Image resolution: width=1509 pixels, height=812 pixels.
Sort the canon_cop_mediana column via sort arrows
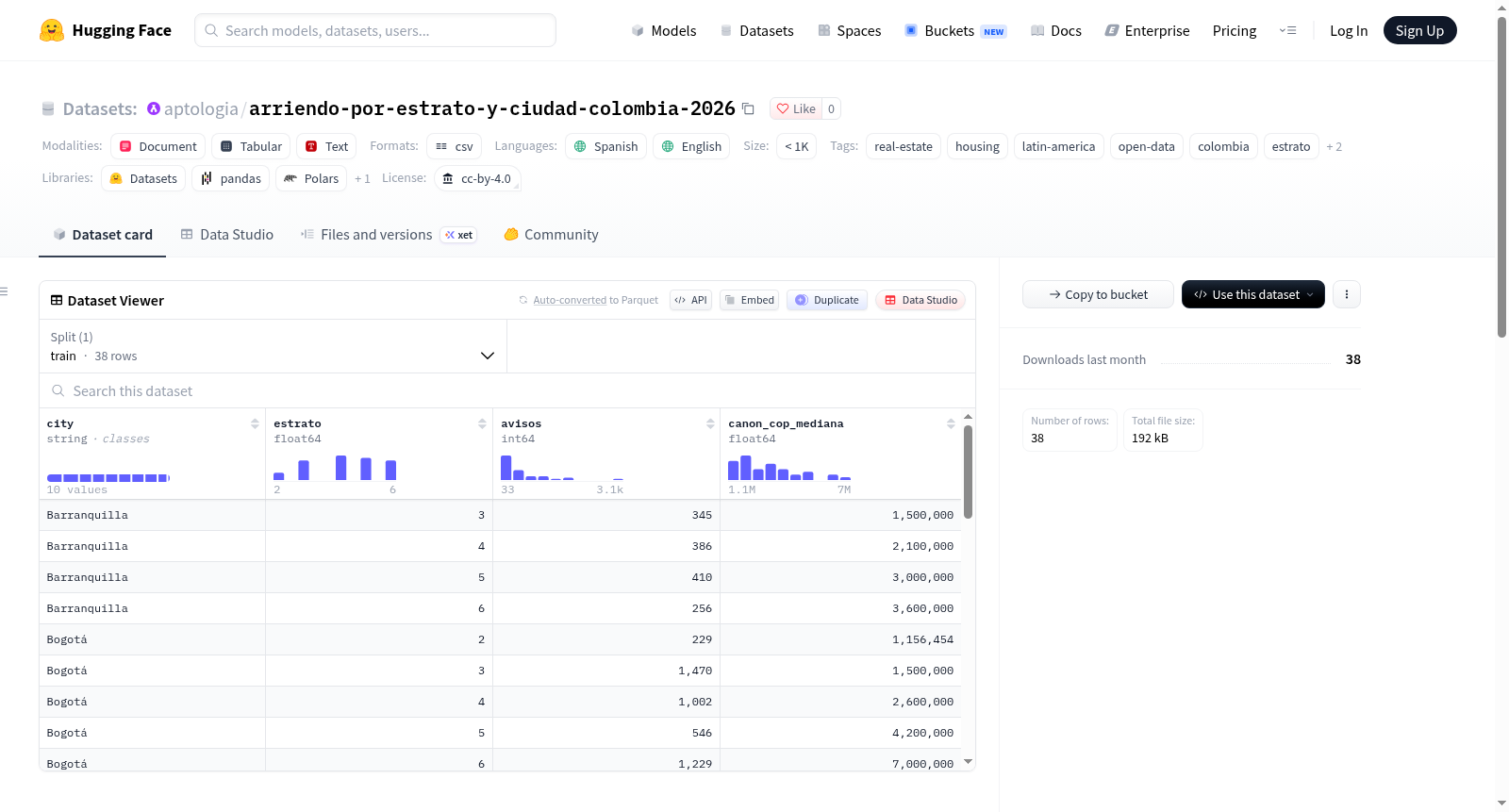point(951,423)
